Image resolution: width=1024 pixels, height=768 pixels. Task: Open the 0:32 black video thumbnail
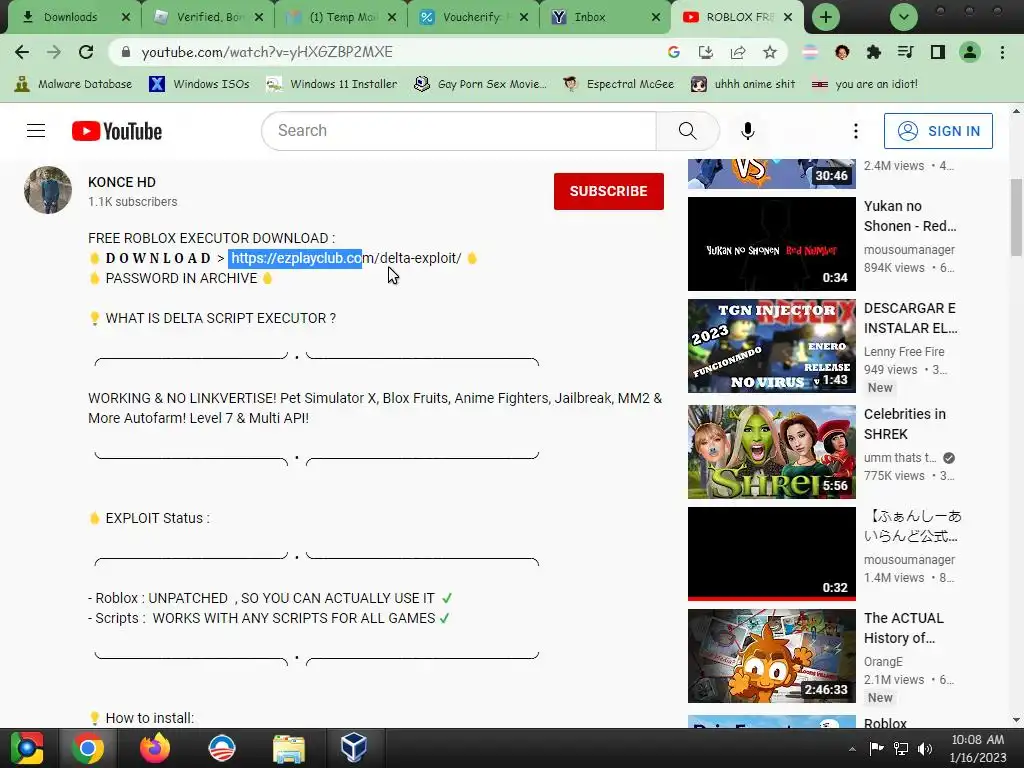point(771,554)
